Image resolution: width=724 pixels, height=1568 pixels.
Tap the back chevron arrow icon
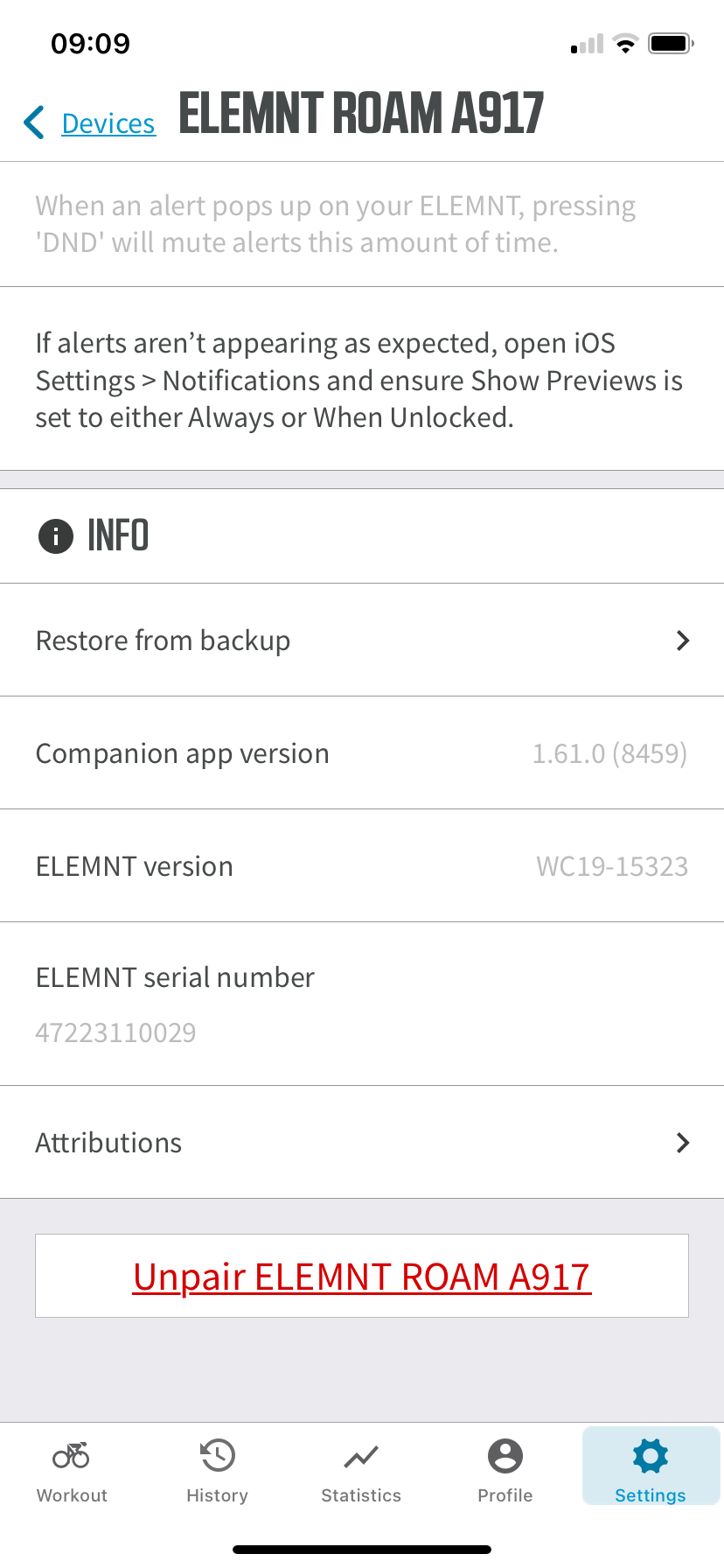(35, 122)
